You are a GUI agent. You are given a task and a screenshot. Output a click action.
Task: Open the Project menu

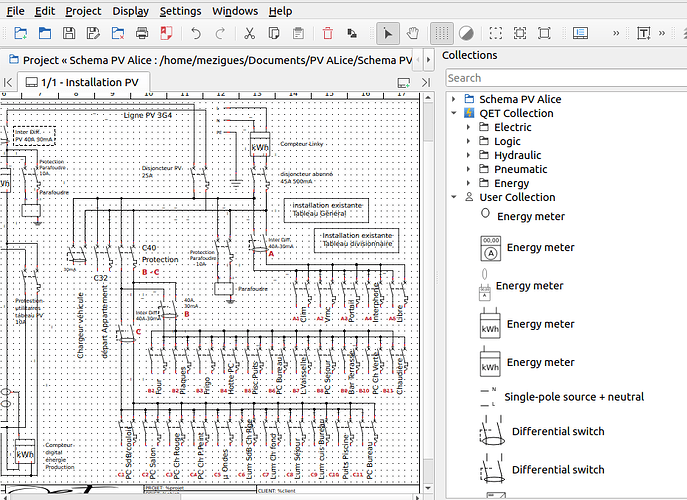83,11
